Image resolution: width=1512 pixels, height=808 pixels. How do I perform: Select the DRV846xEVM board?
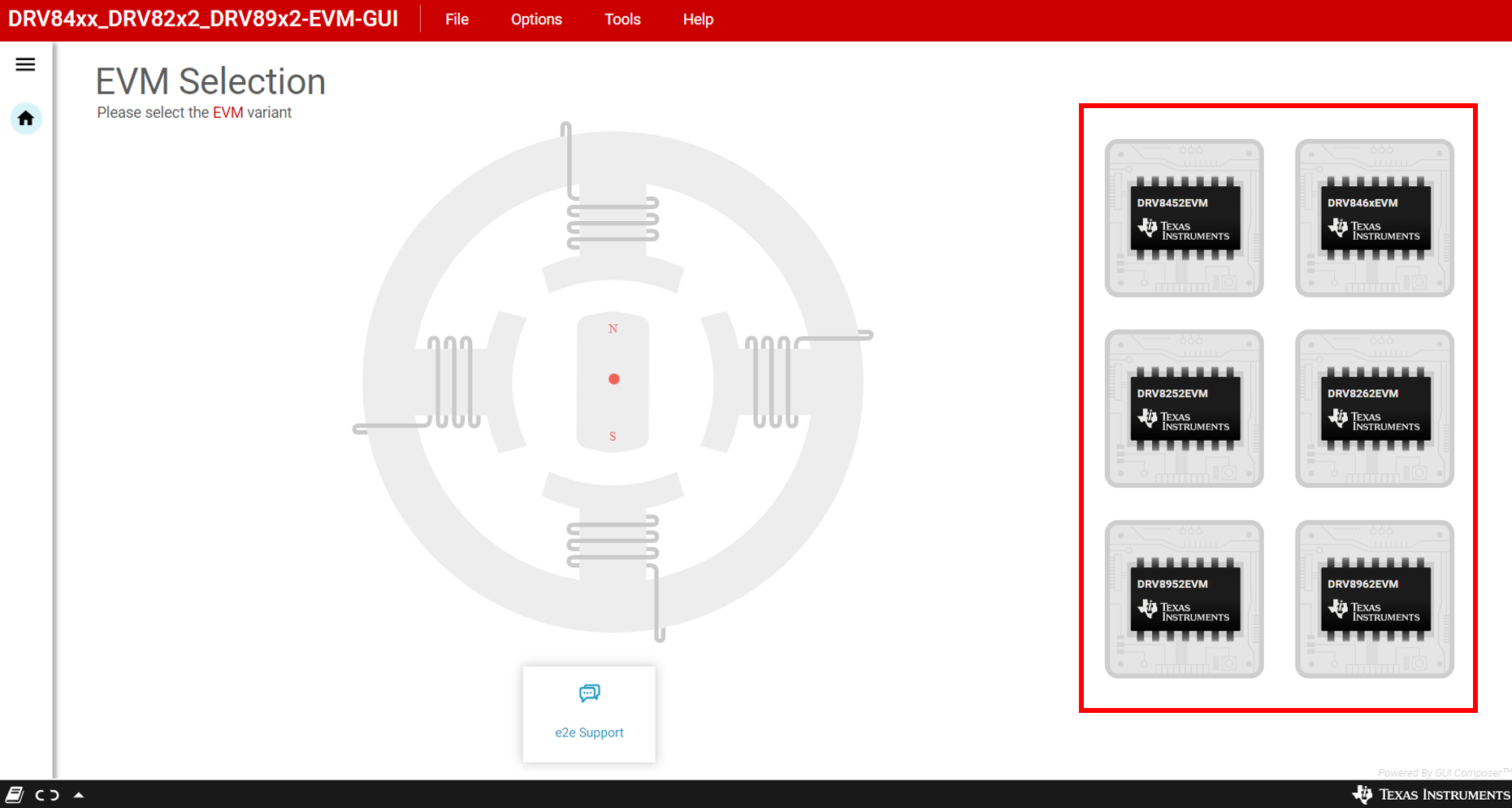click(1374, 218)
